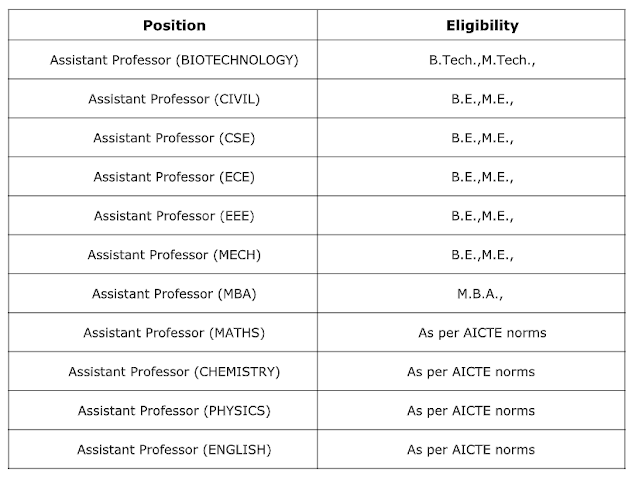Select Assistant Professor (MATHS) cell
The height and width of the screenshot is (480, 639).
163,332
